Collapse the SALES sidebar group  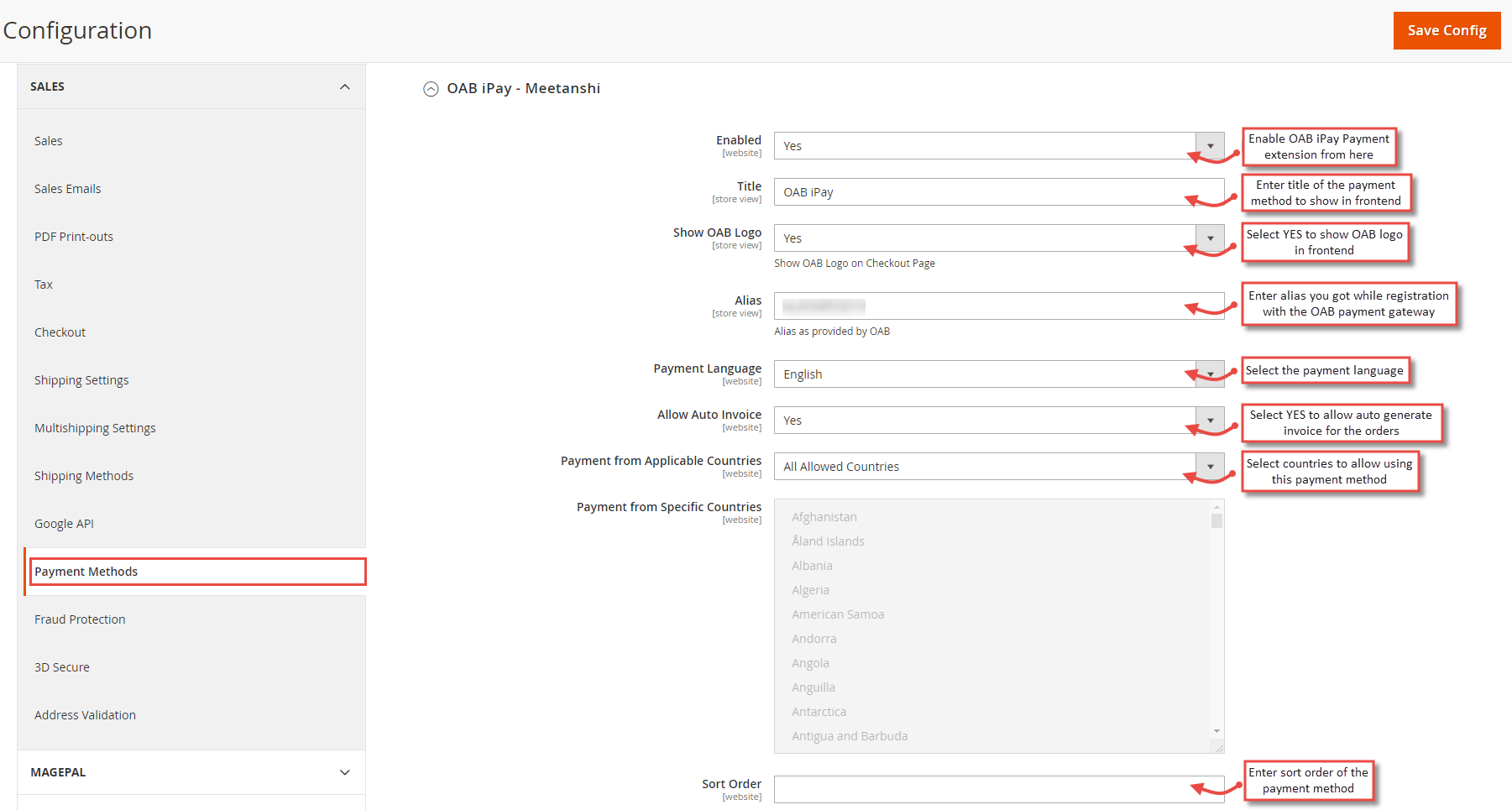pyautogui.click(x=191, y=86)
